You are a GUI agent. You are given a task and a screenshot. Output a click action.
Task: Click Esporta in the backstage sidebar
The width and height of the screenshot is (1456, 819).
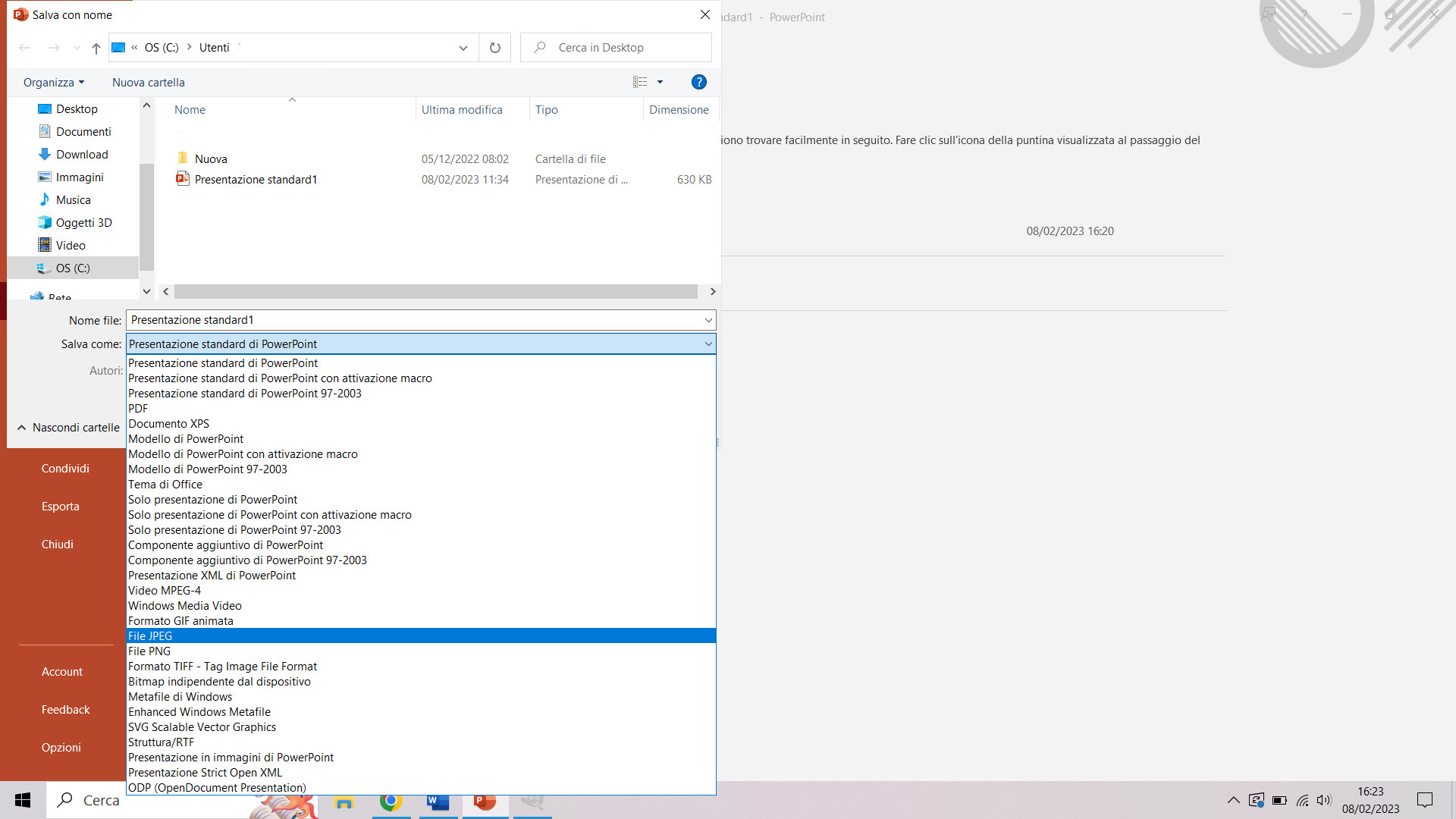60,507
